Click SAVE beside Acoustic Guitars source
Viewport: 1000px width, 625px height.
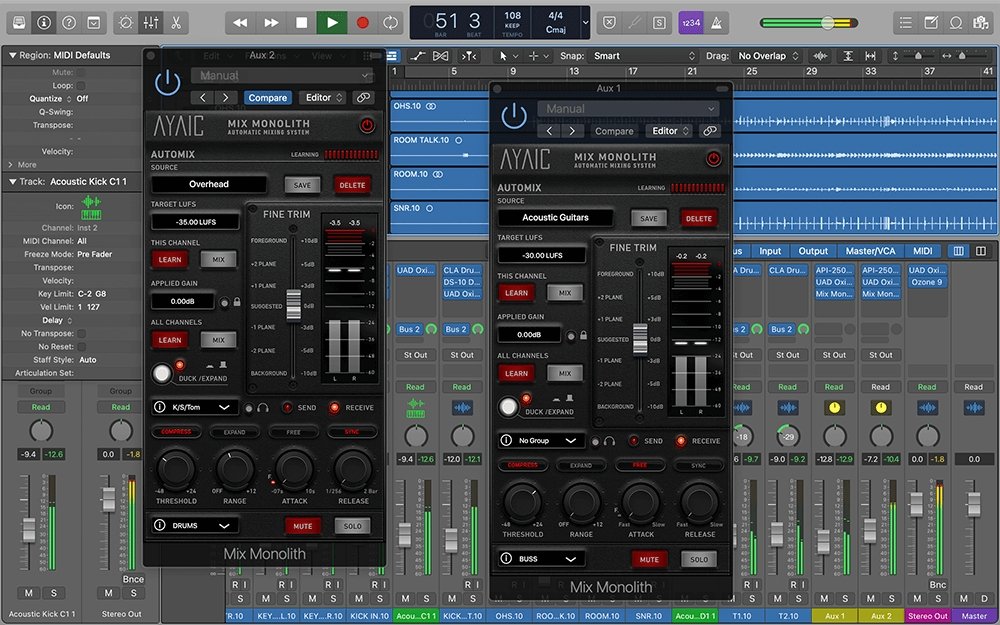coord(649,218)
